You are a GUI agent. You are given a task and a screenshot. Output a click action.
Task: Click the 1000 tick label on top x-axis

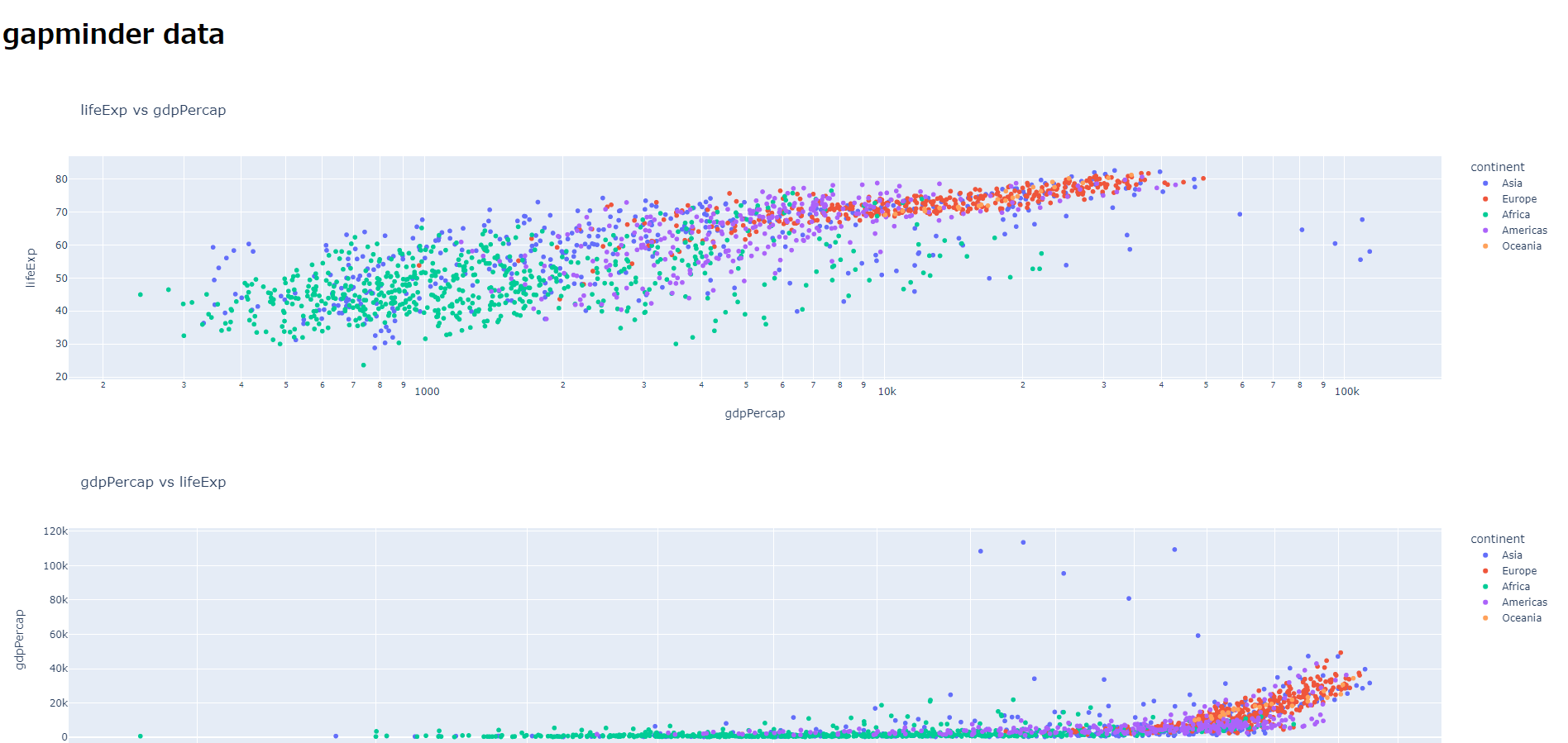tap(427, 392)
